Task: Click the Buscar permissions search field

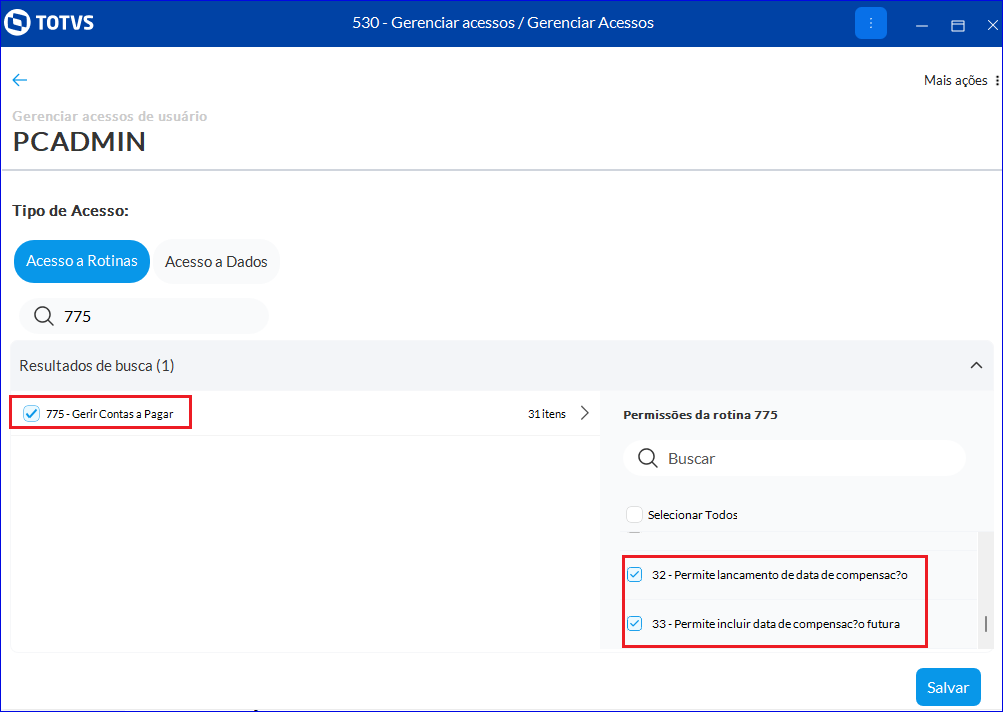Action: (810, 458)
